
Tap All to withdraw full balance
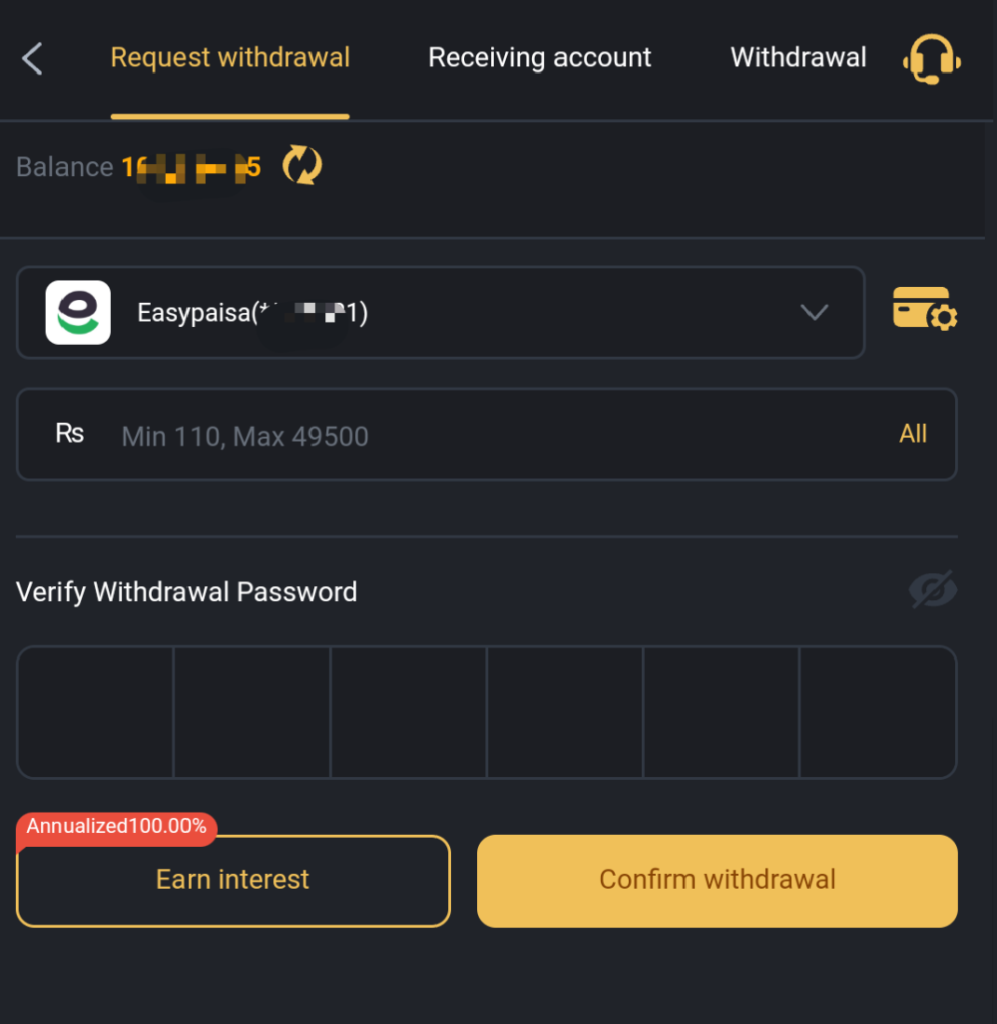[x=913, y=434]
